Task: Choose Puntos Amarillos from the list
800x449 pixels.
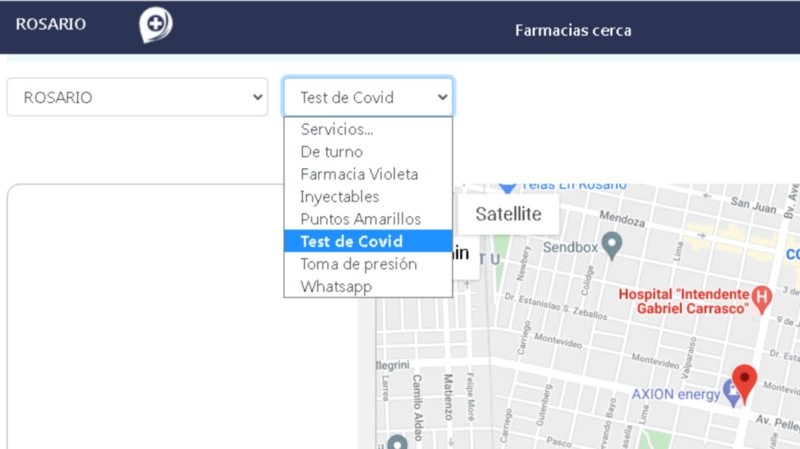Action: 360,219
